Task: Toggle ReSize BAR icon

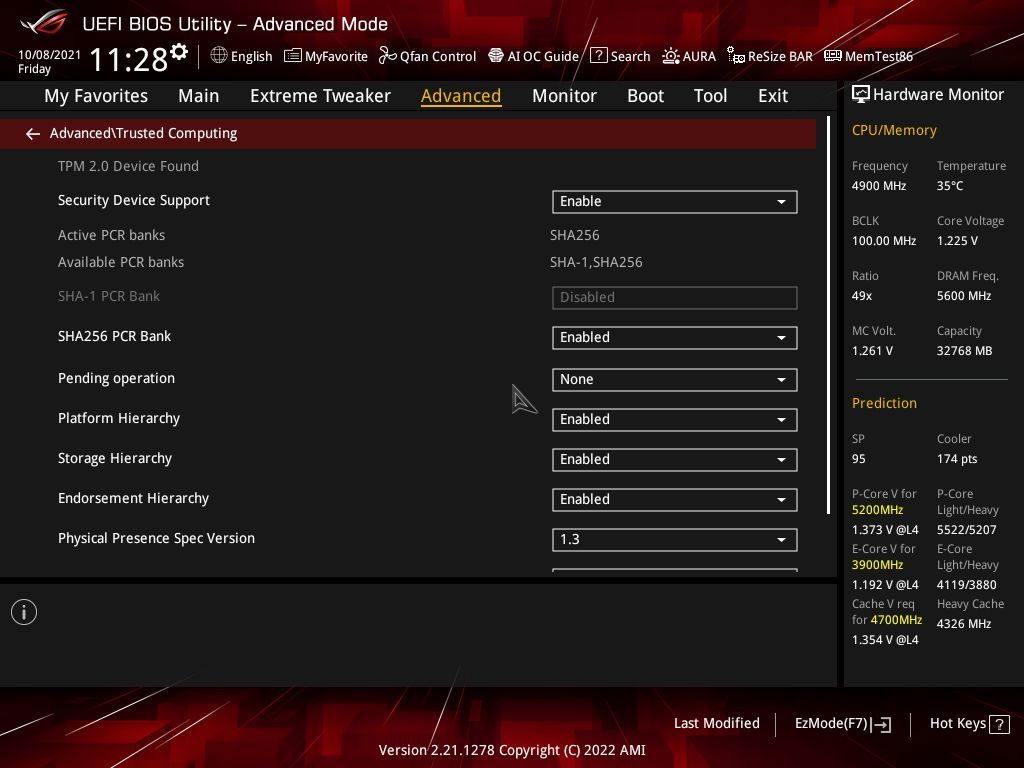Action: [x=735, y=56]
